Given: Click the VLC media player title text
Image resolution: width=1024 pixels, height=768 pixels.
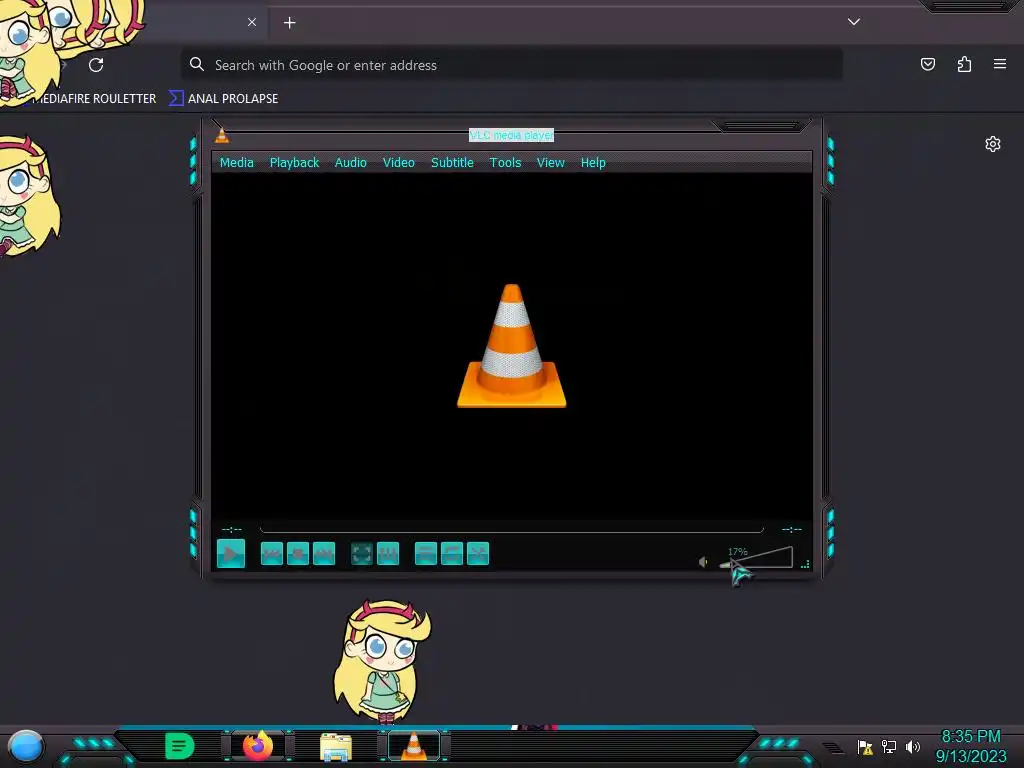Looking at the screenshot, I should click(511, 135).
